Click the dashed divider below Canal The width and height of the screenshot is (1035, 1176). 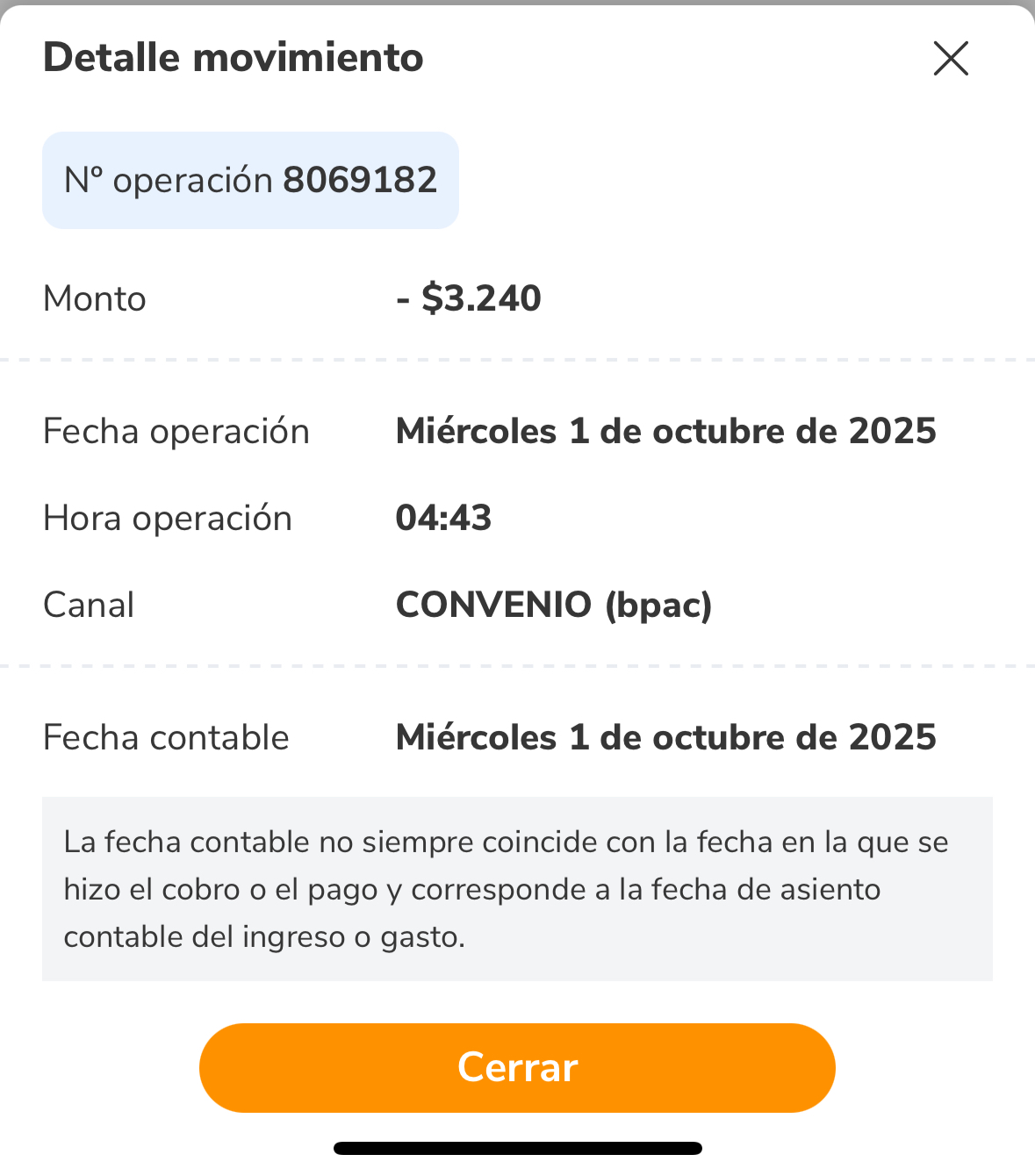pyautogui.click(x=517, y=666)
